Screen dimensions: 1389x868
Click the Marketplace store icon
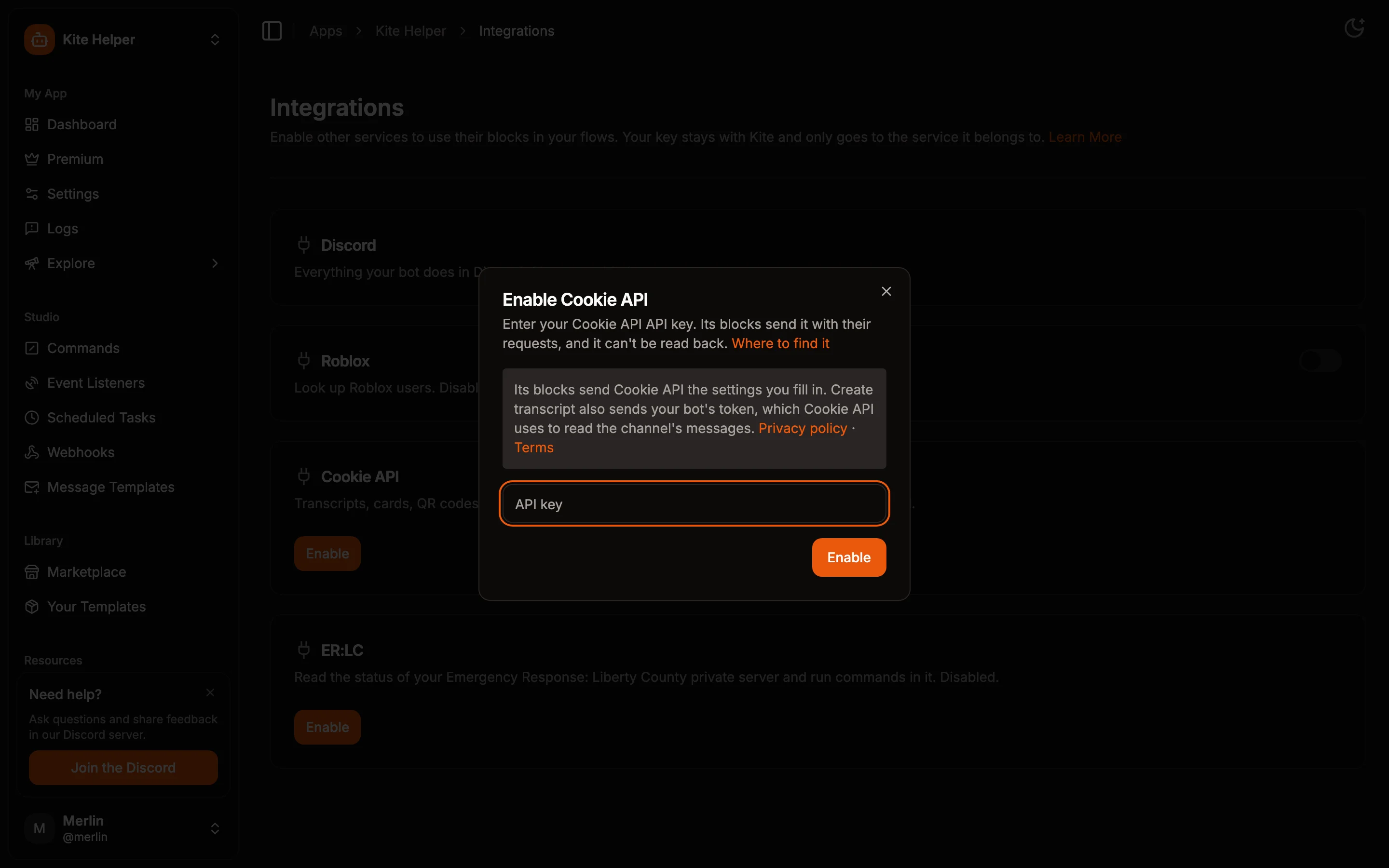tap(31, 572)
